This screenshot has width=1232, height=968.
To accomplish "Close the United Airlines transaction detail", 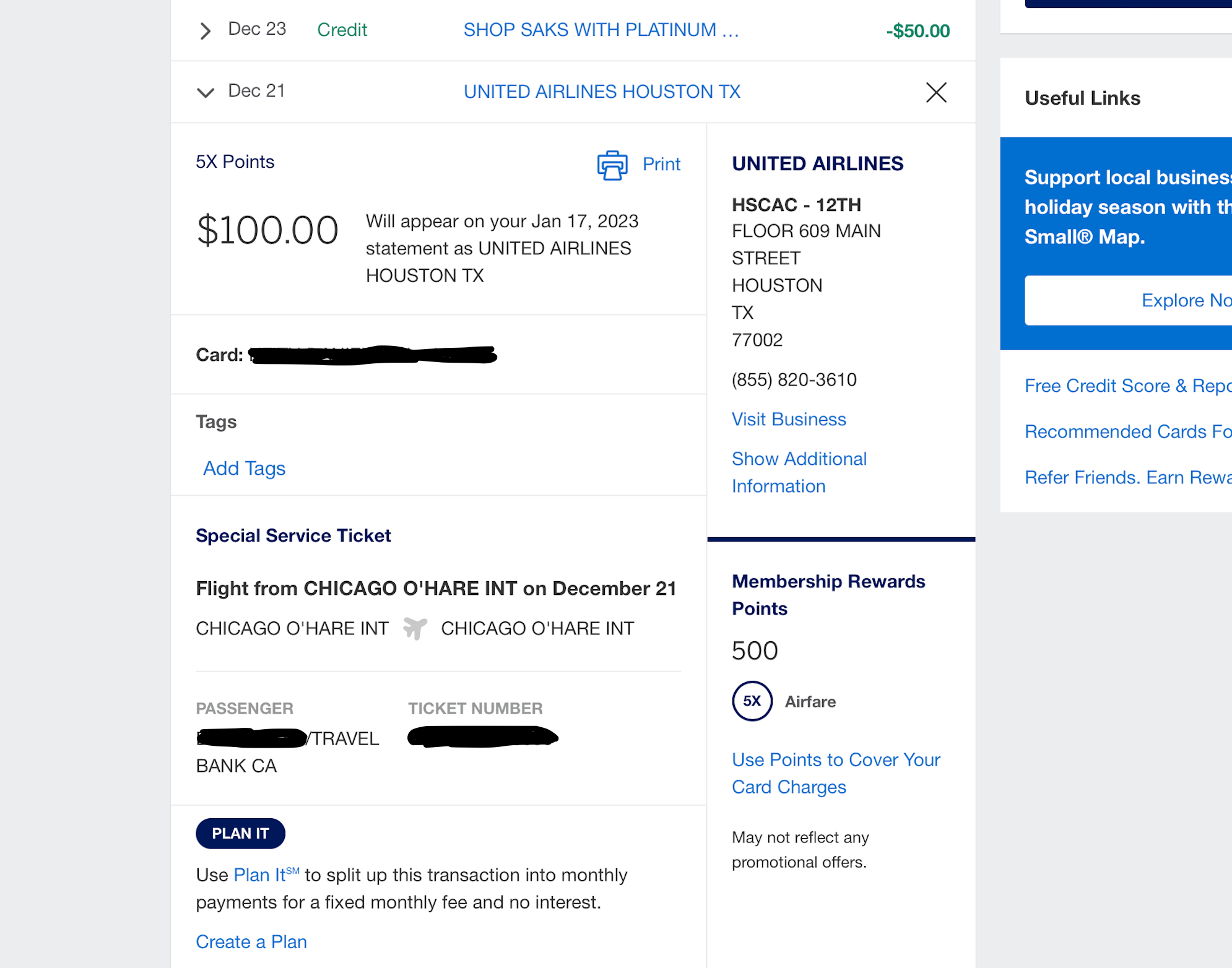I will (x=936, y=92).
